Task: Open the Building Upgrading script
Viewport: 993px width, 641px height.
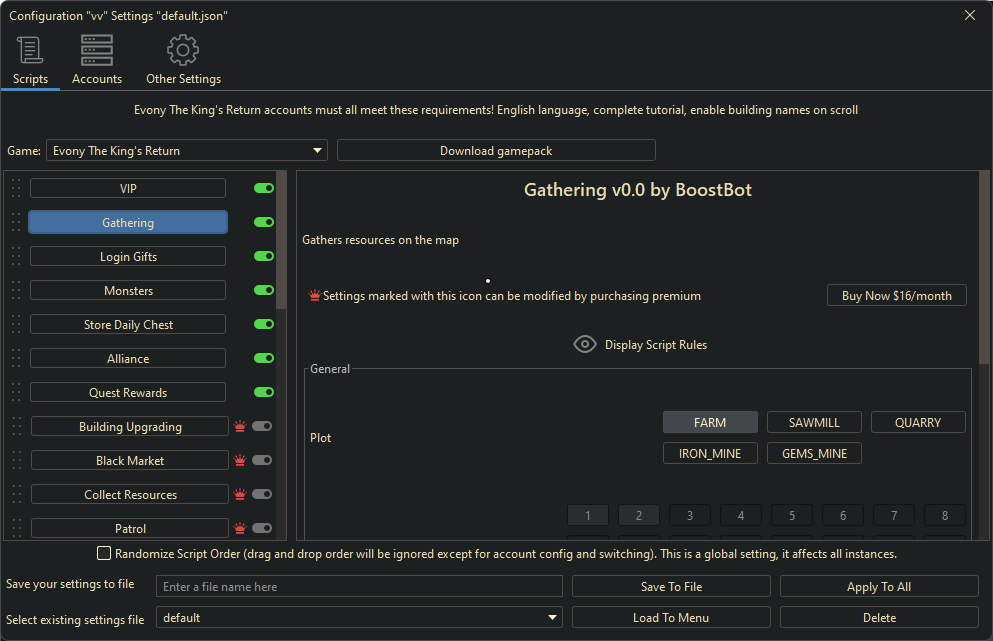Action: (130, 426)
